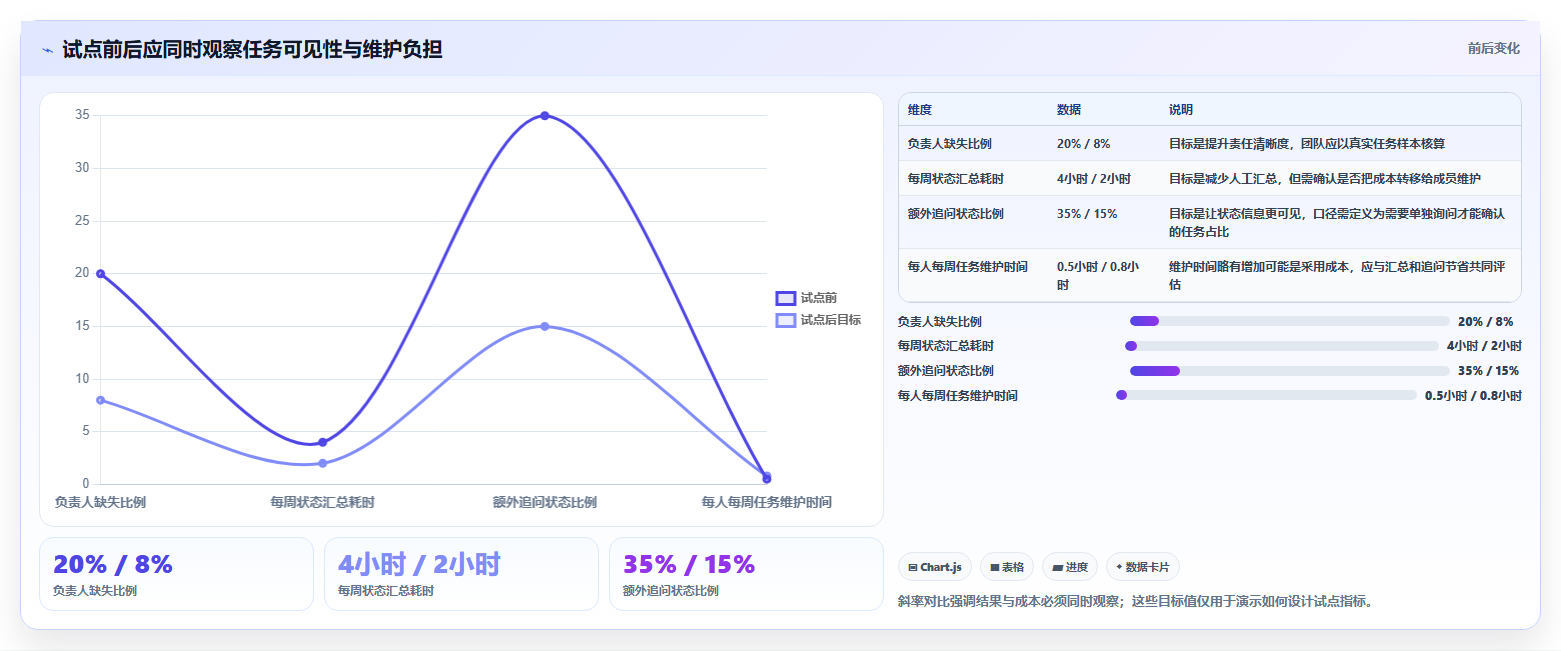The width and height of the screenshot is (1561, 651).
Task: Click the 表格 chip
Action: (x=1006, y=567)
